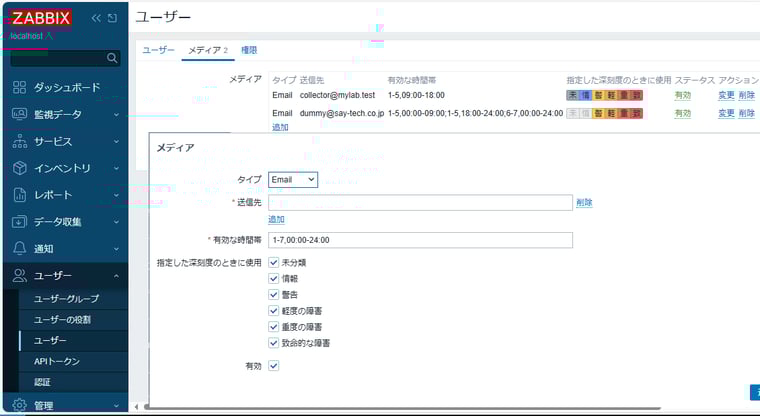Click the ZABBIX logo
Image resolution: width=760 pixels, height=416 pixels.
[x=41, y=18]
